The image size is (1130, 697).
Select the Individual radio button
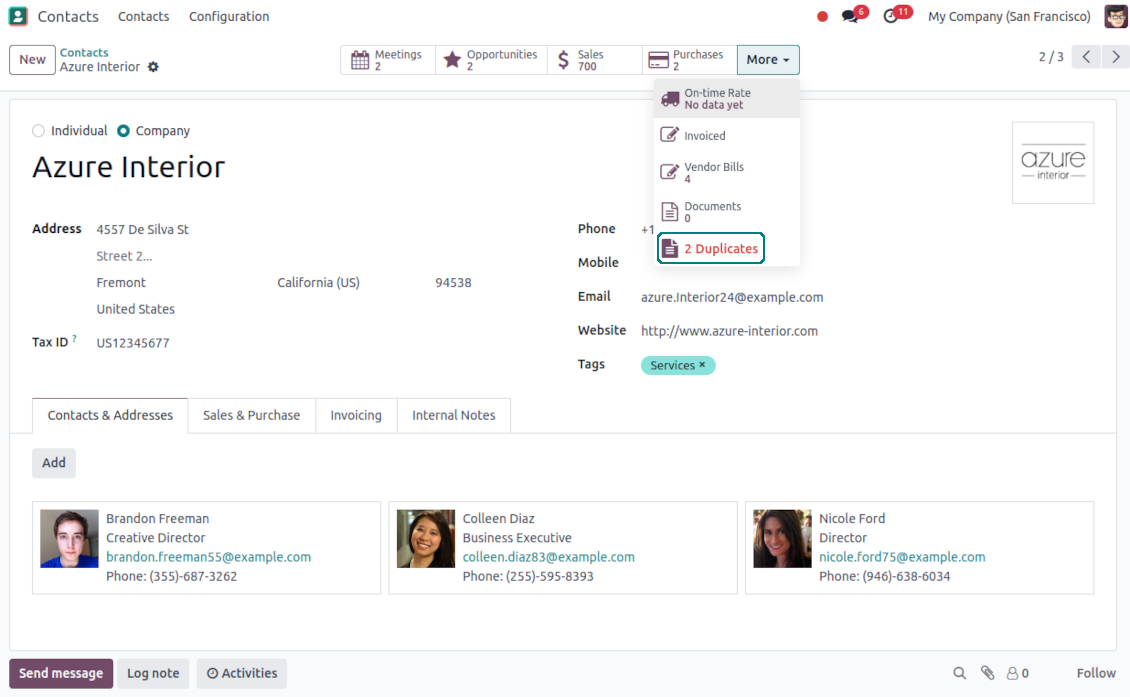[39, 131]
